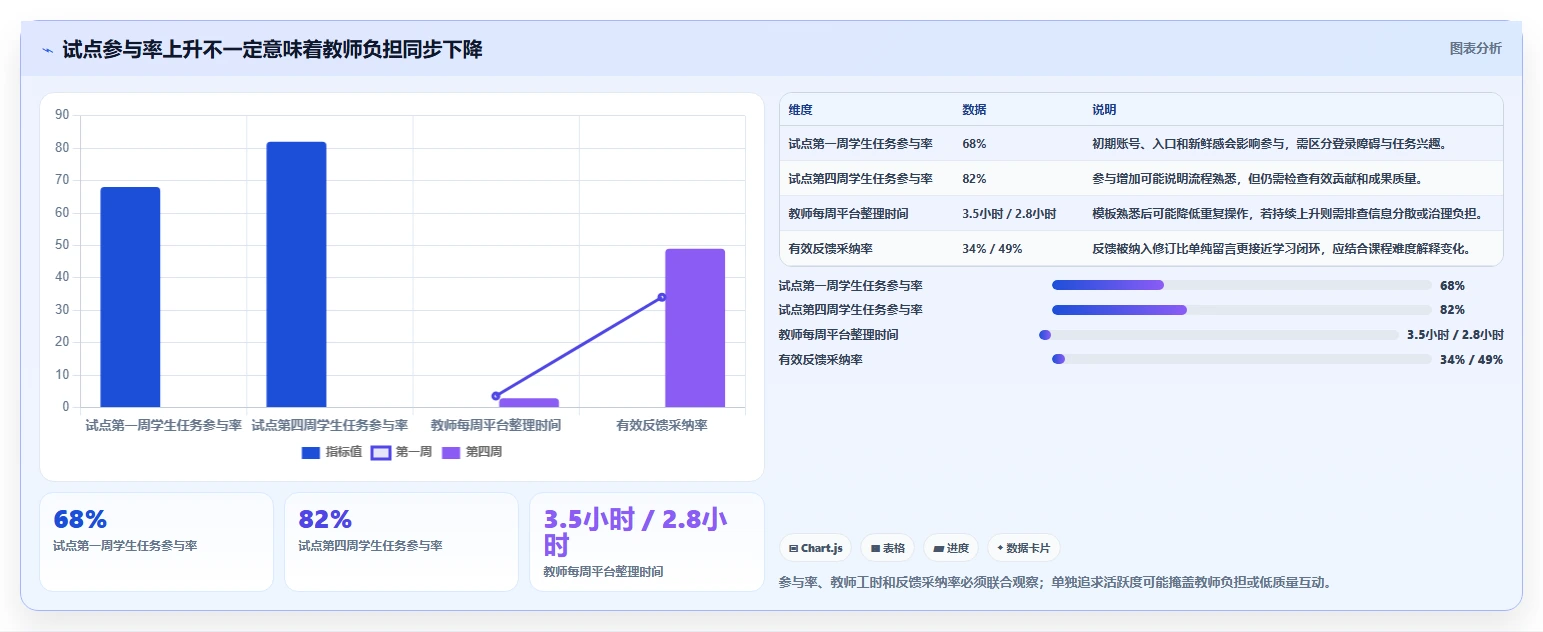
Task: Click table row name 教师每周平台整理时间
Action: coord(848,214)
